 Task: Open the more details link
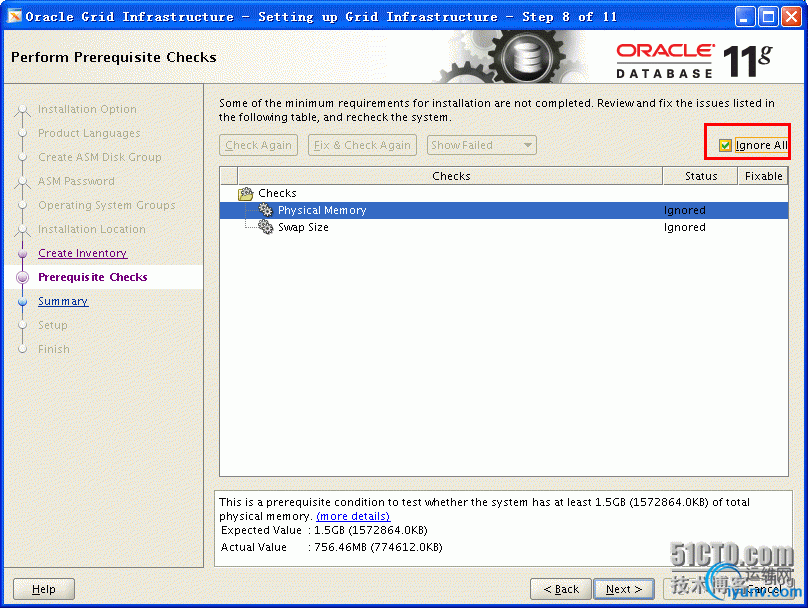pos(353,516)
